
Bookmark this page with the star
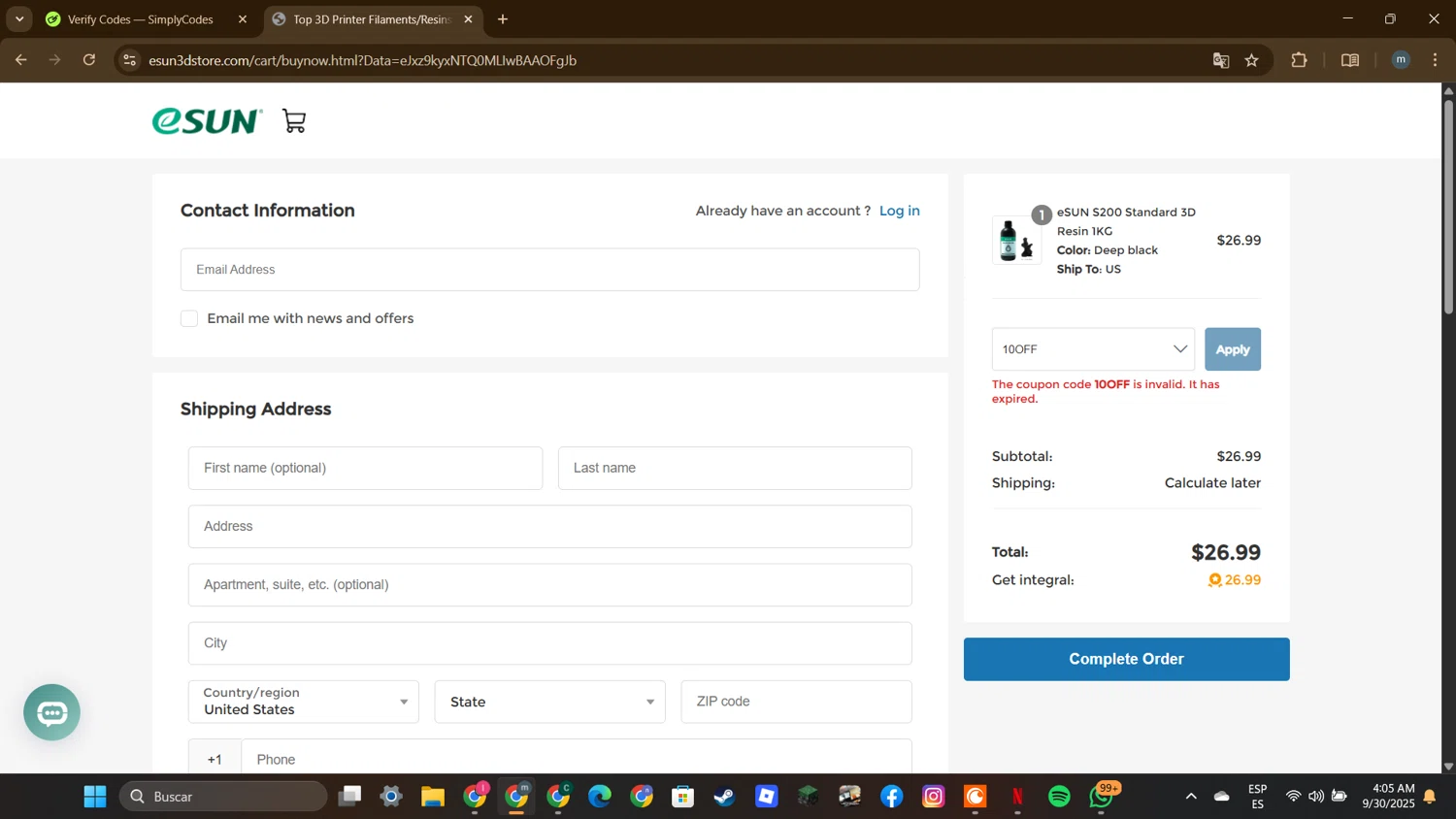click(1252, 60)
